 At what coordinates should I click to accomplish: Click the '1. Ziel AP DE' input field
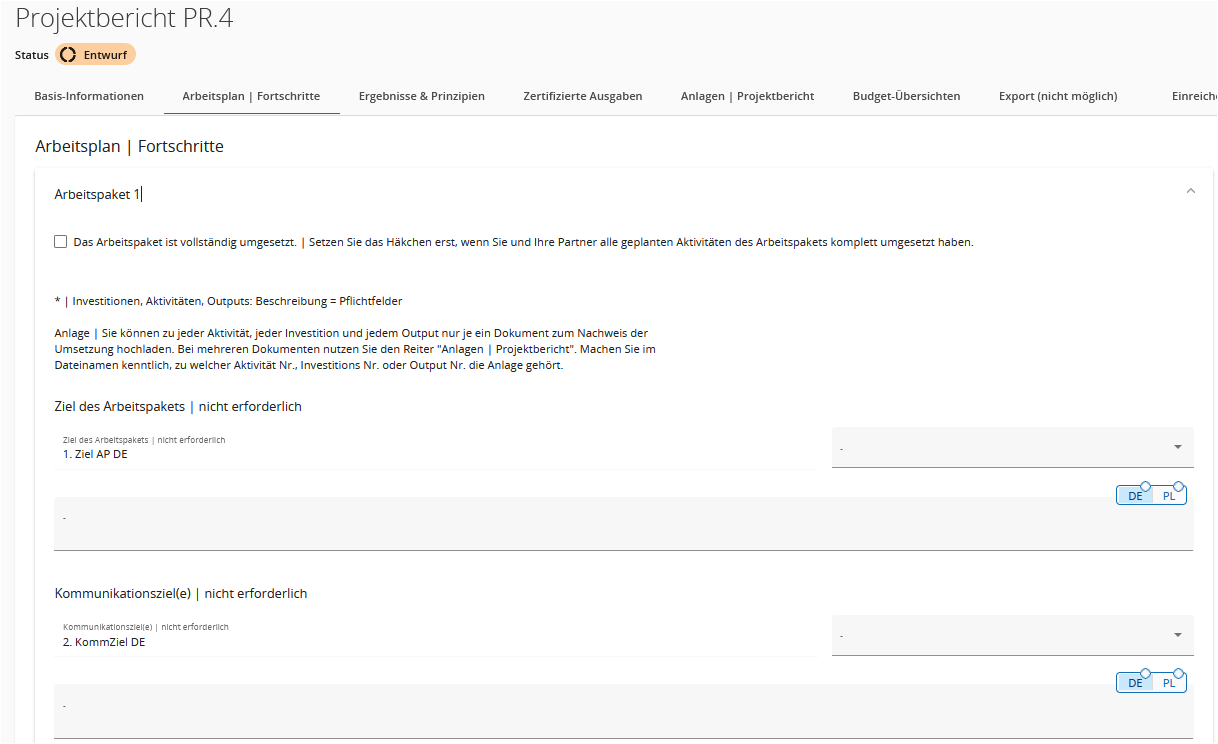(435, 454)
